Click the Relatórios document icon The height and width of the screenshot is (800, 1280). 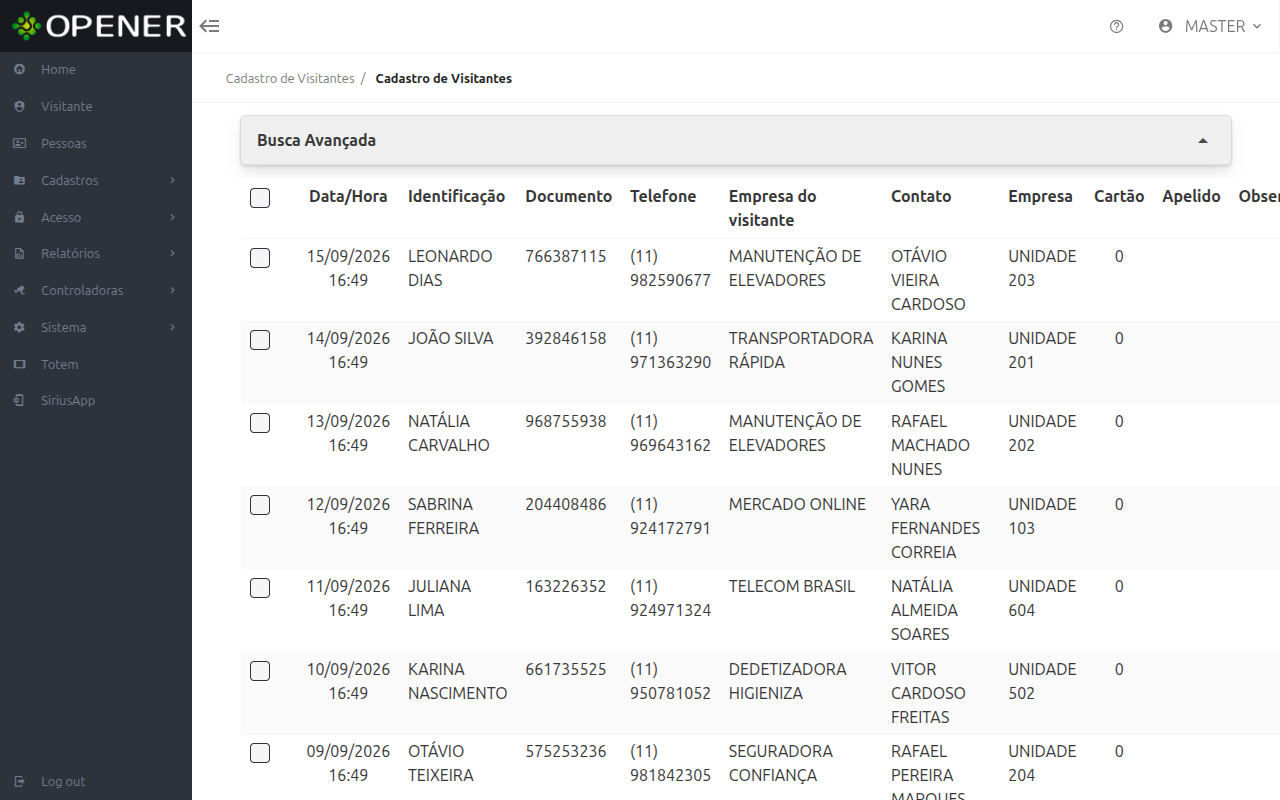[x=19, y=254]
